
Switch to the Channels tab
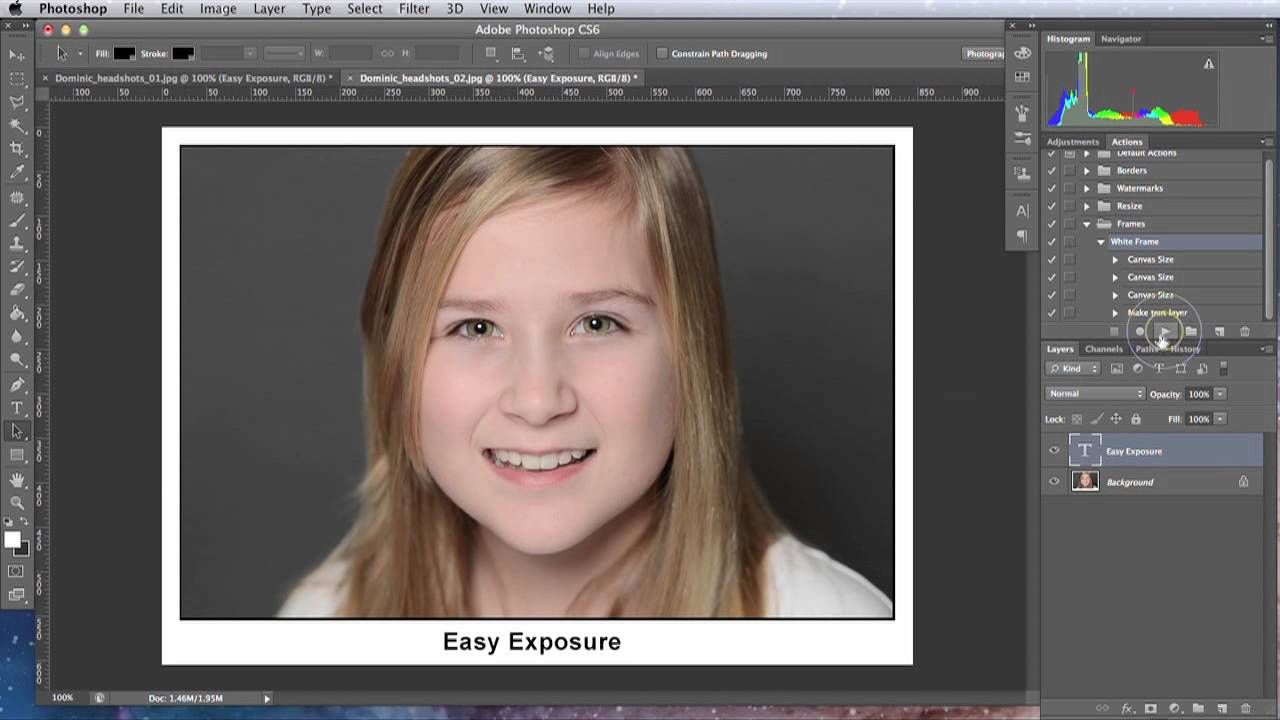click(1104, 349)
